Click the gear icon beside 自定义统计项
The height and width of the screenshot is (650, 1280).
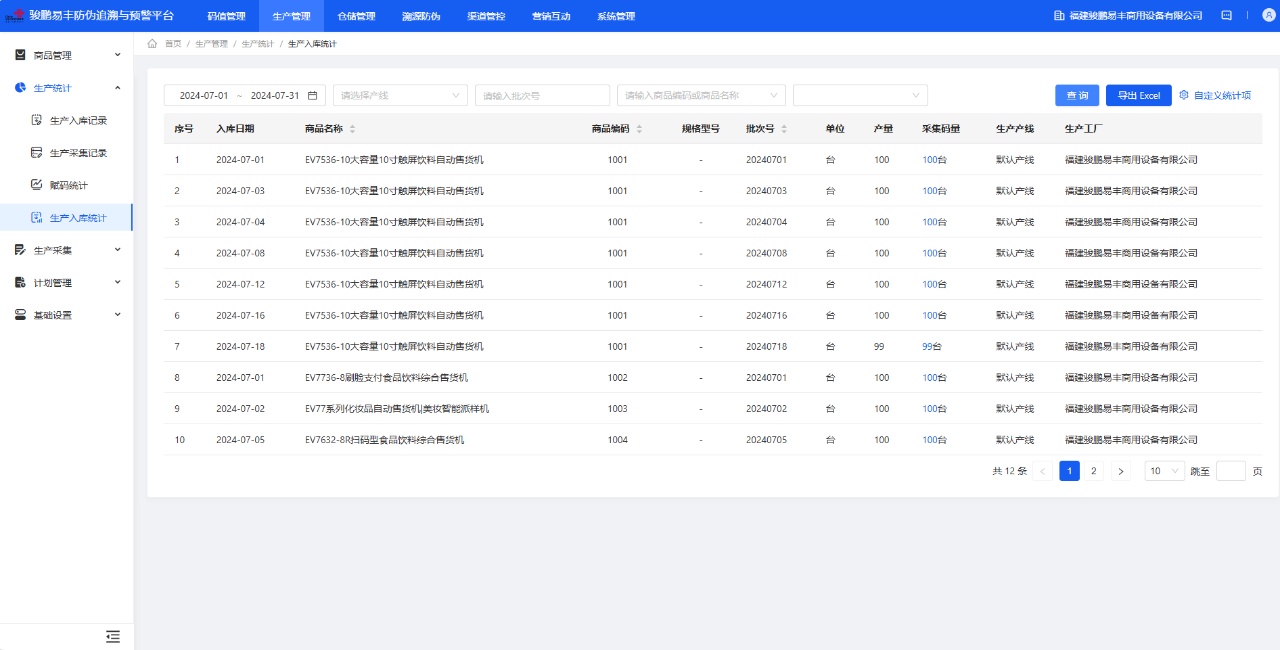tap(1184, 95)
